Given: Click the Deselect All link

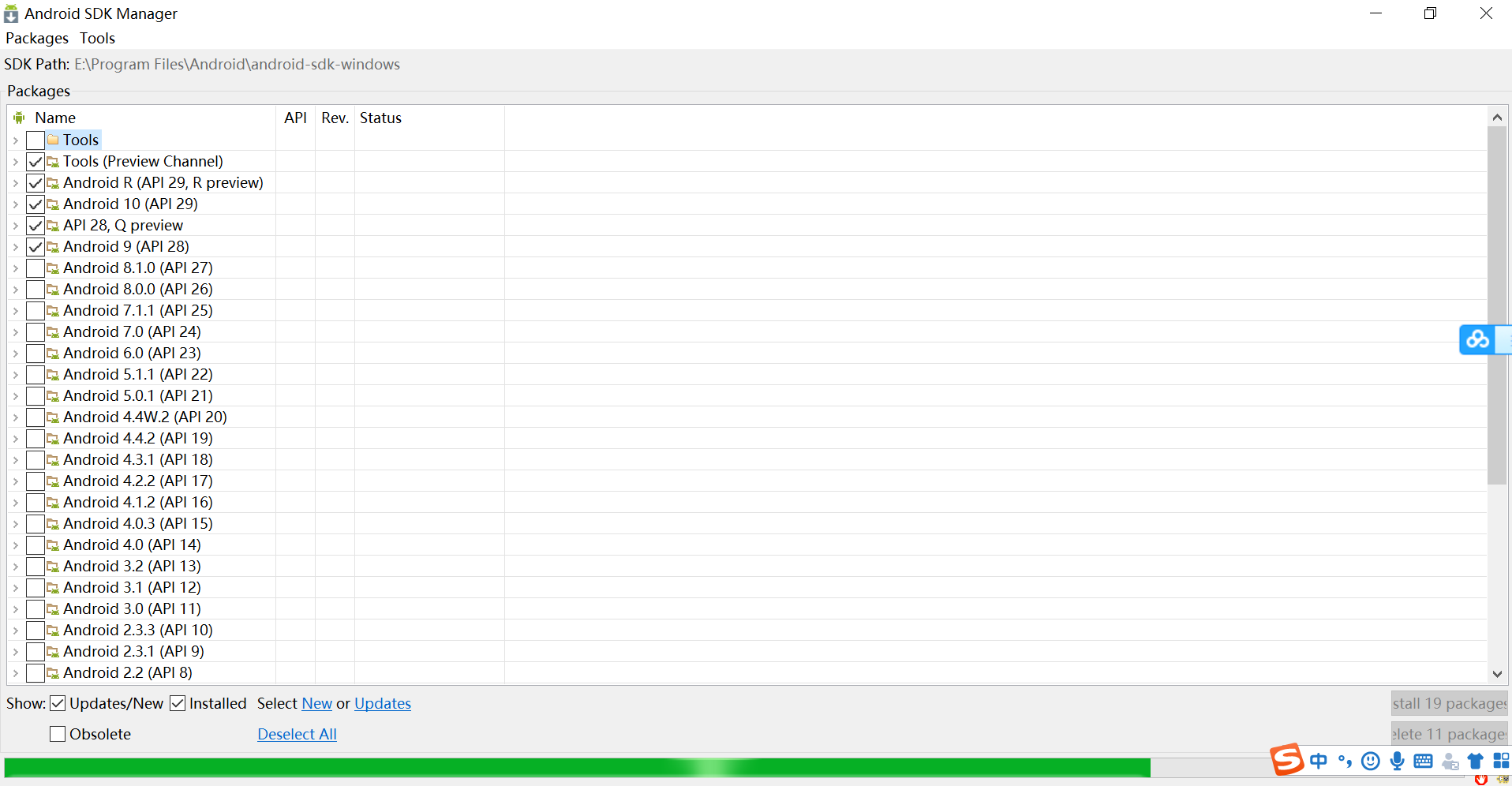Looking at the screenshot, I should (x=297, y=734).
